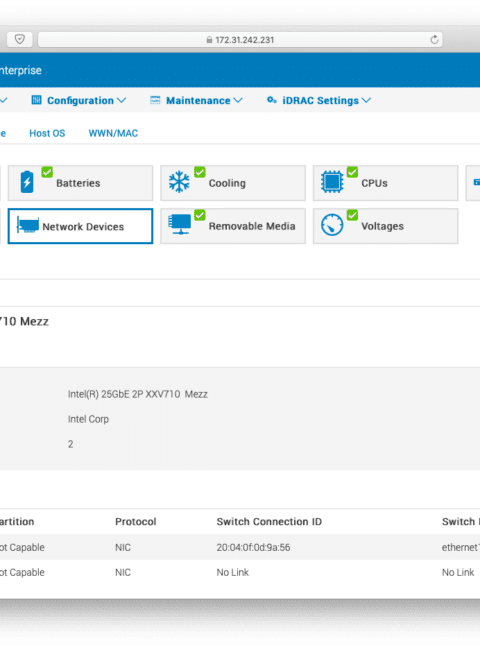This screenshot has height=650, width=480.
Task: Open the Batteries tile
Action: (80, 183)
